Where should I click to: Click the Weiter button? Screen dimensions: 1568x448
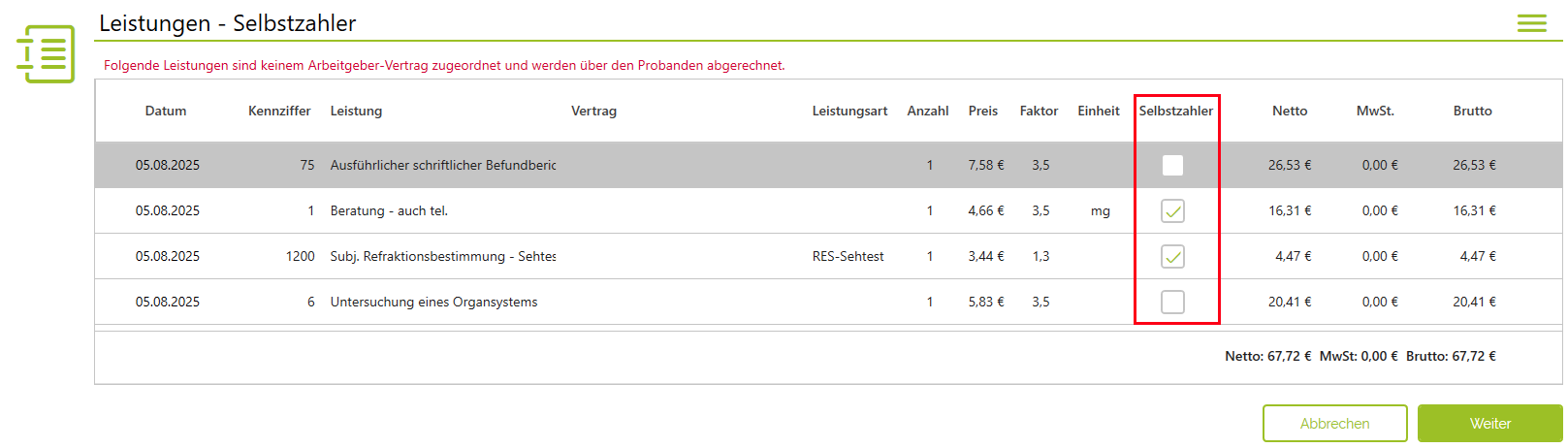[x=1489, y=424]
